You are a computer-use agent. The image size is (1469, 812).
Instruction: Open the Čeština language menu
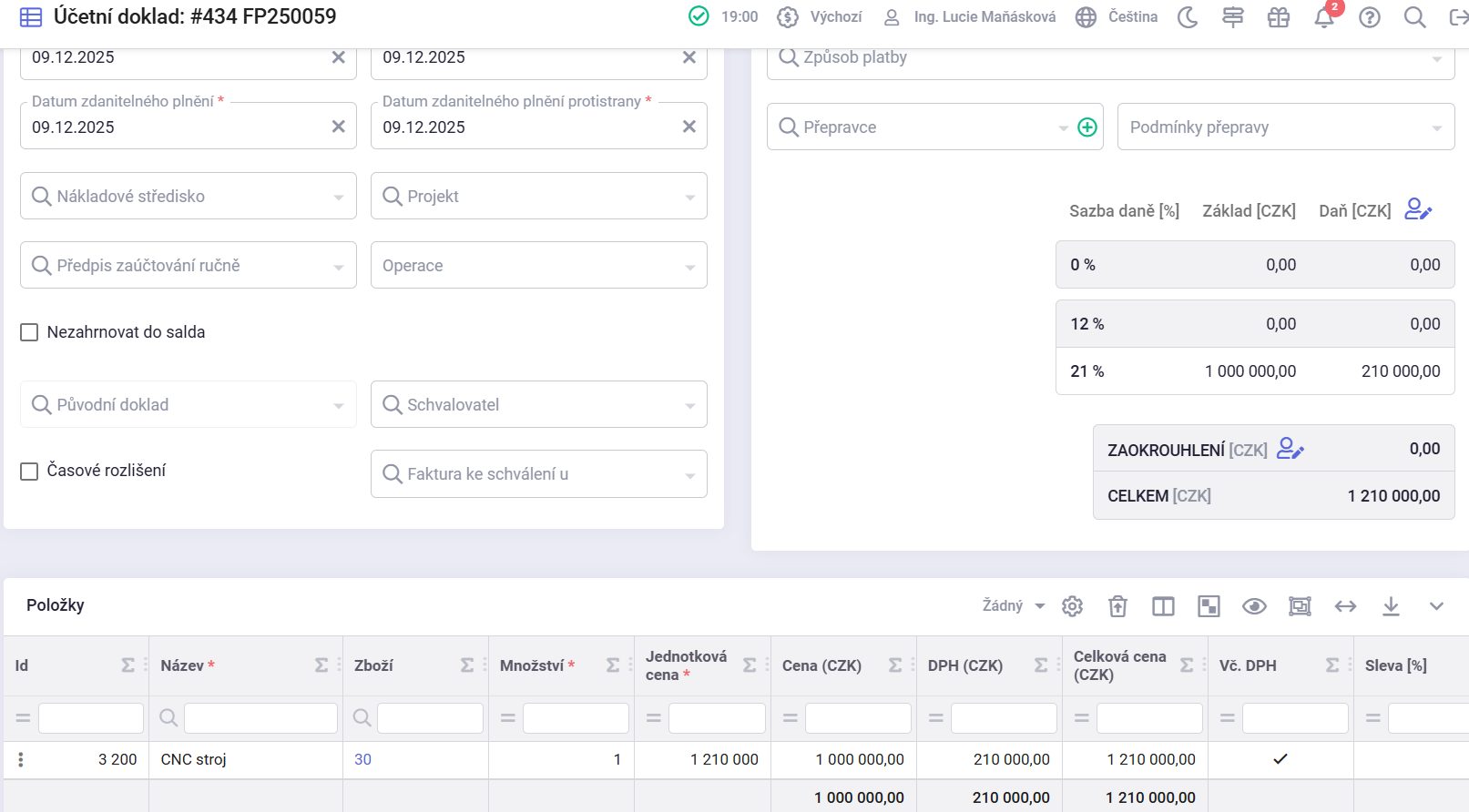coord(1117,17)
